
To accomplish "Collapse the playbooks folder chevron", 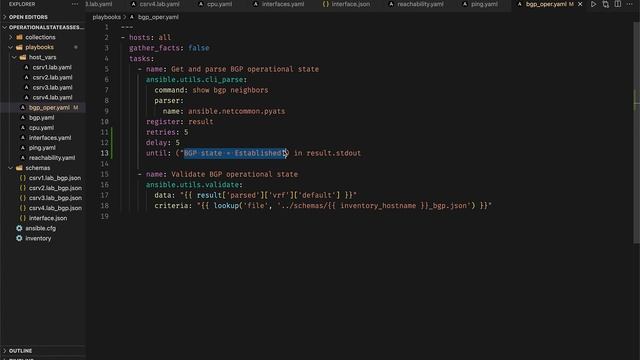I will click(11, 47).
